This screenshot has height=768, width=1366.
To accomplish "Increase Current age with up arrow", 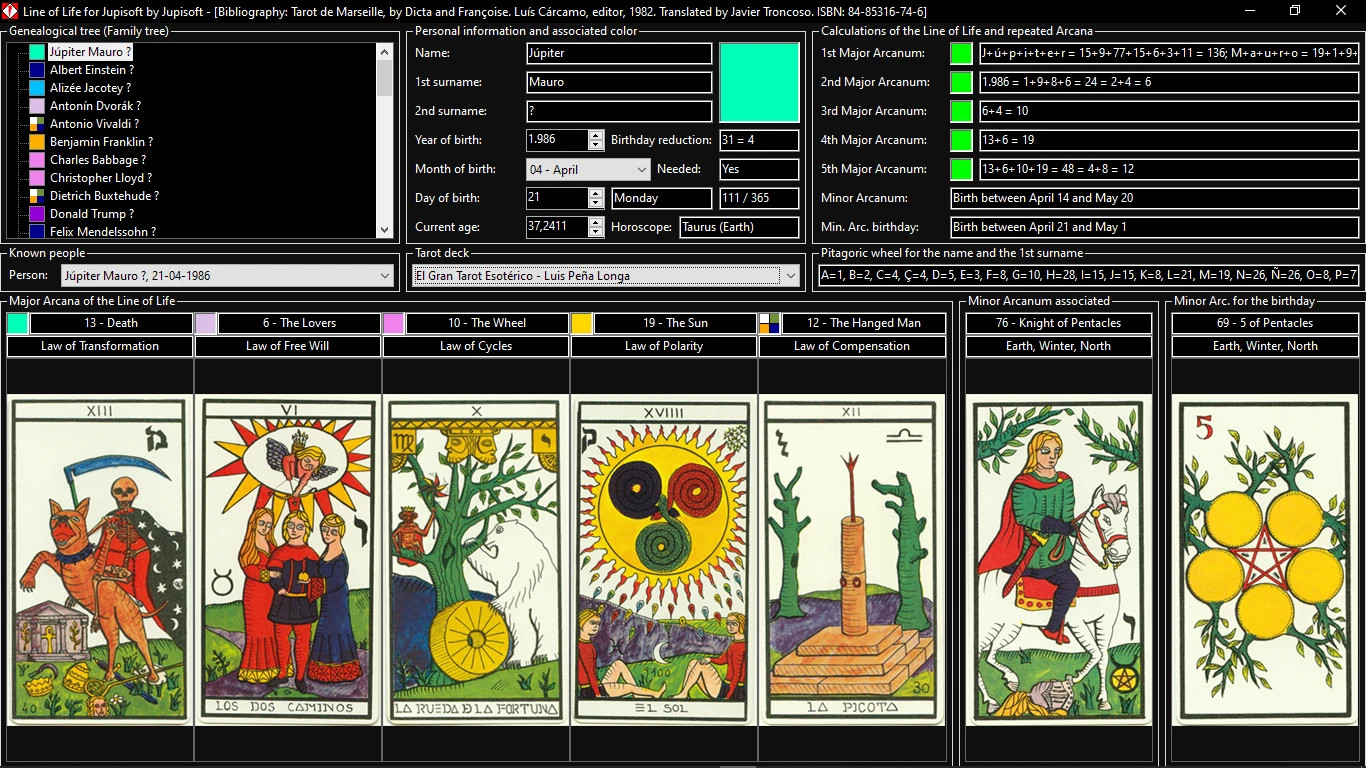I will (596, 222).
